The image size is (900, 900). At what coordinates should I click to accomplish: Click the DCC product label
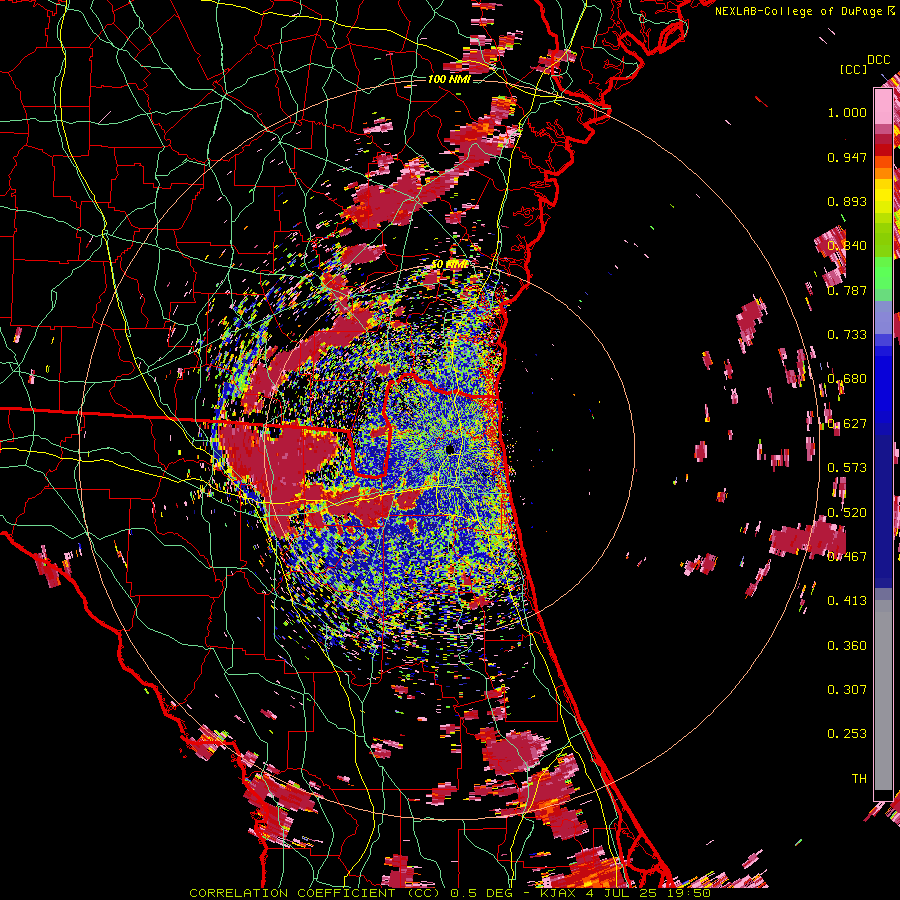878,60
